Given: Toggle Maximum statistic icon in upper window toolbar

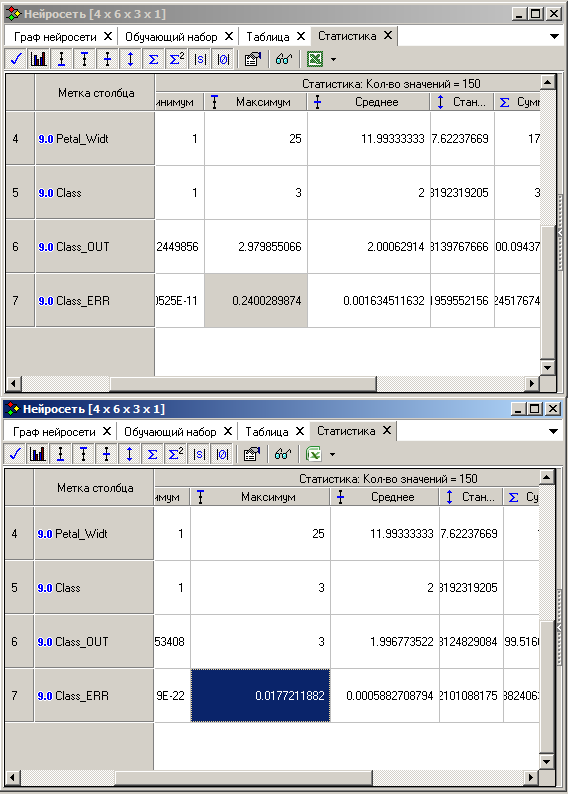Looking at the screenshot, I should click(x=85, y=59).
